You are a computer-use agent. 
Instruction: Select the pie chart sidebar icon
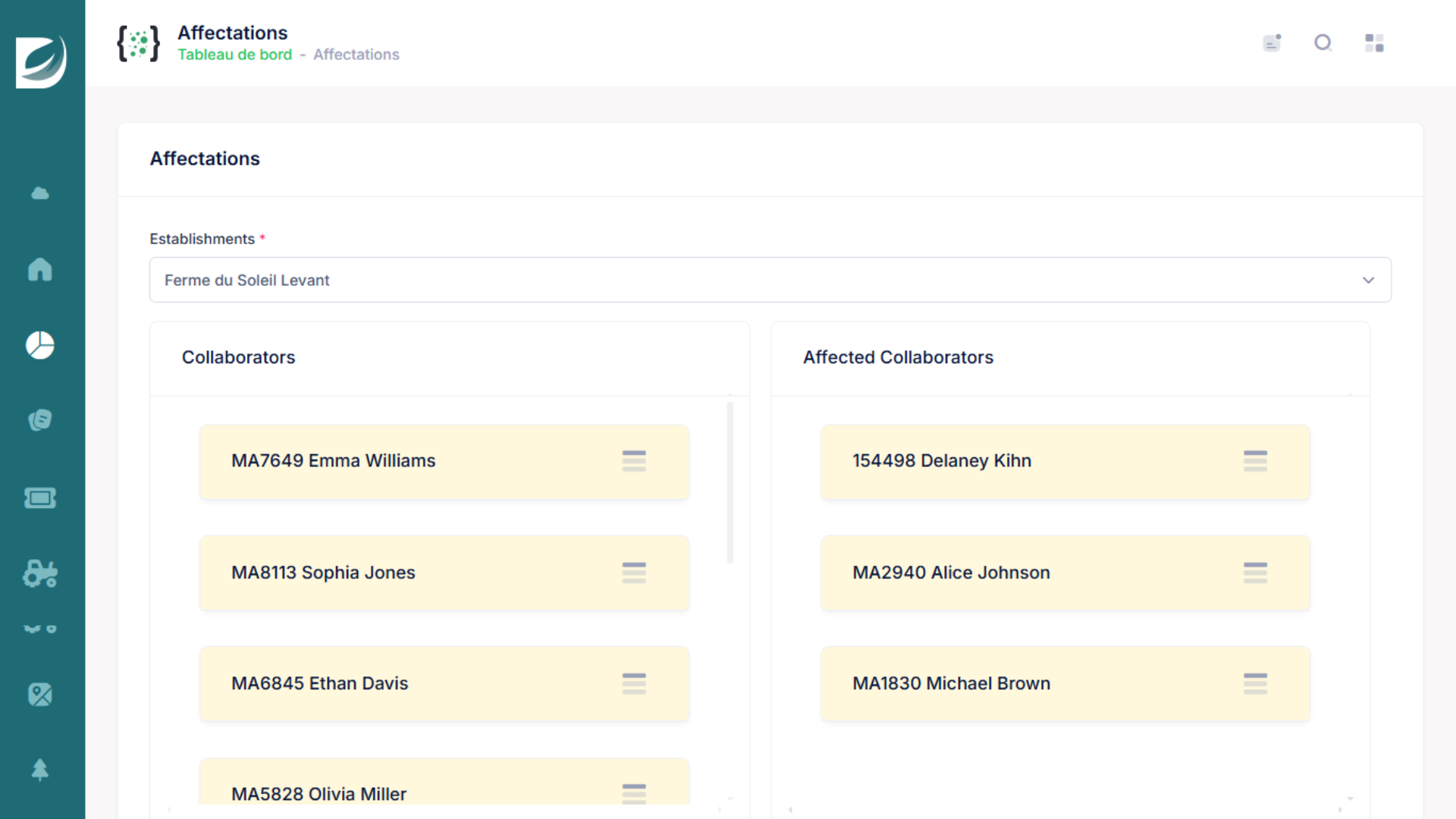(x=40, y=345)
